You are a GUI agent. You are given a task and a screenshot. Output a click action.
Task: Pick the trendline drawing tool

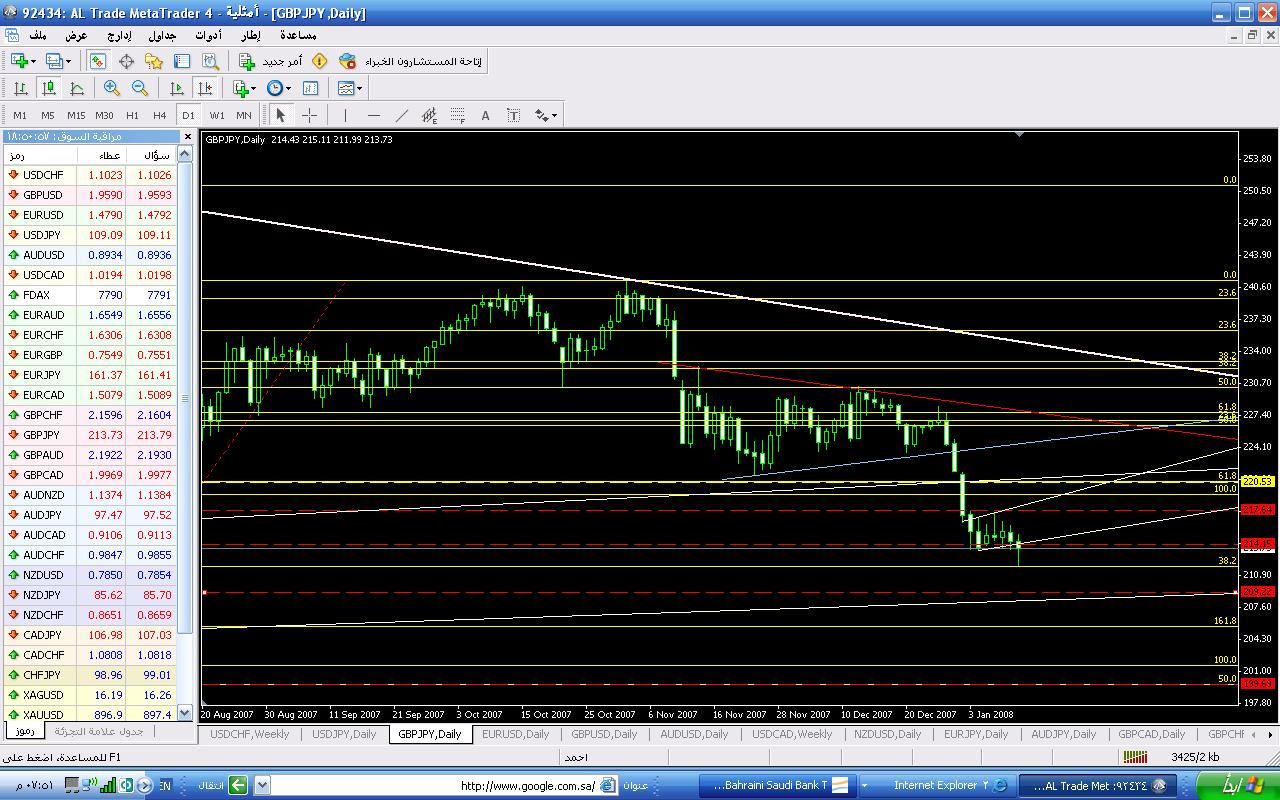click(401, 115)
